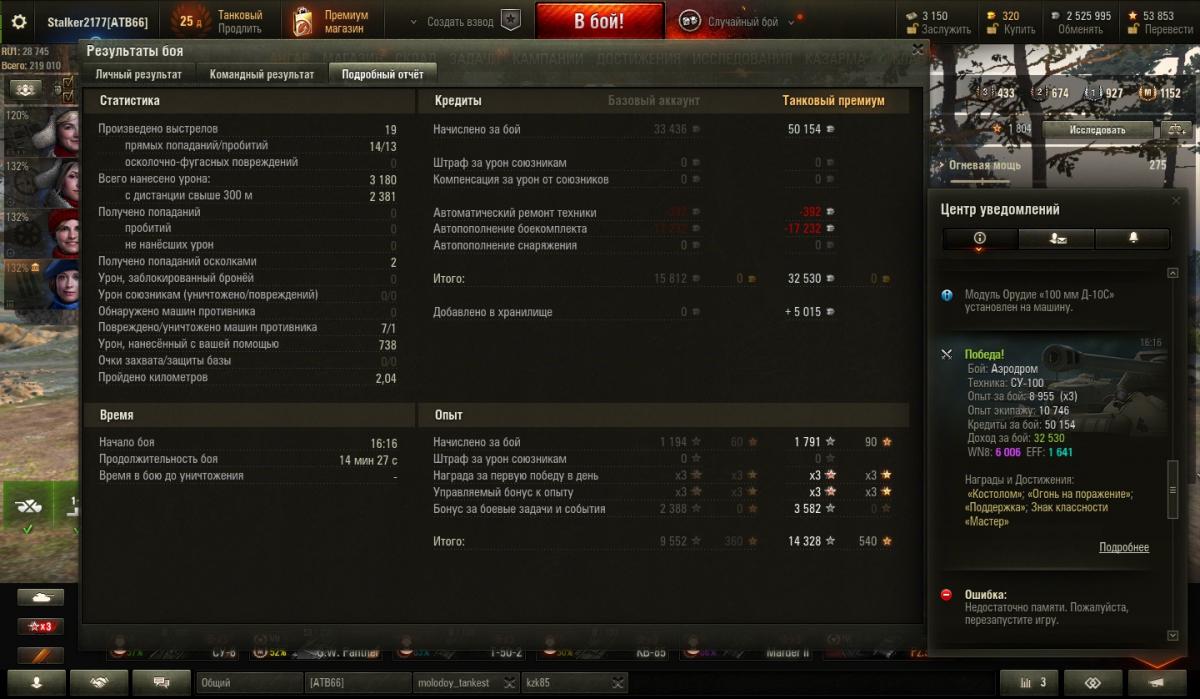Toggle the lower checkbox above the crew list
This screenshot has width=1200, height=699.
click(69, 97)
